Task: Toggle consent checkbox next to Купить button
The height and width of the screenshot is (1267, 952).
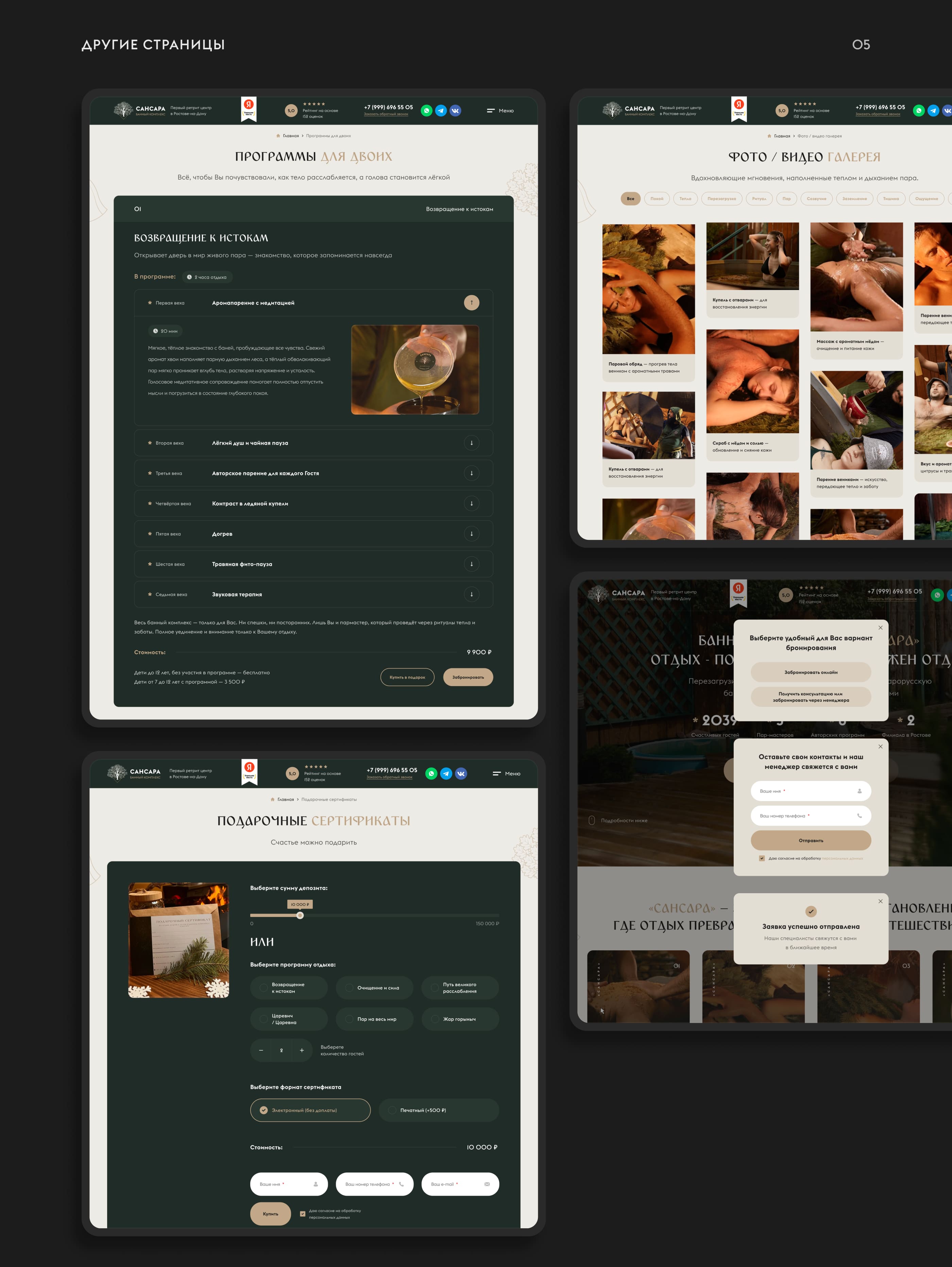Action: (x=302, y=1213)
